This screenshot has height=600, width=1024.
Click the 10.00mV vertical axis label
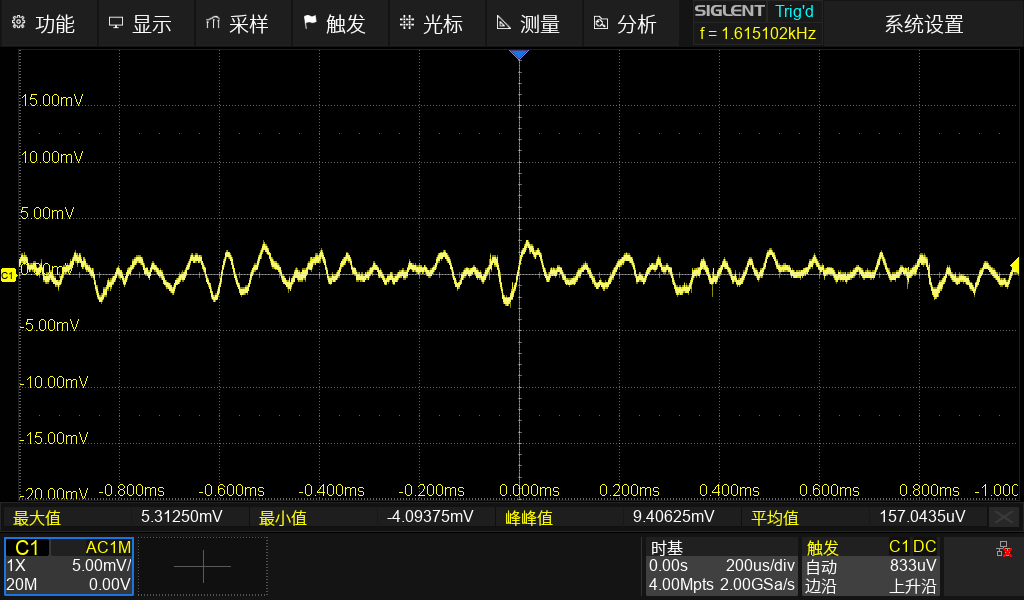(x=52, y=157)
